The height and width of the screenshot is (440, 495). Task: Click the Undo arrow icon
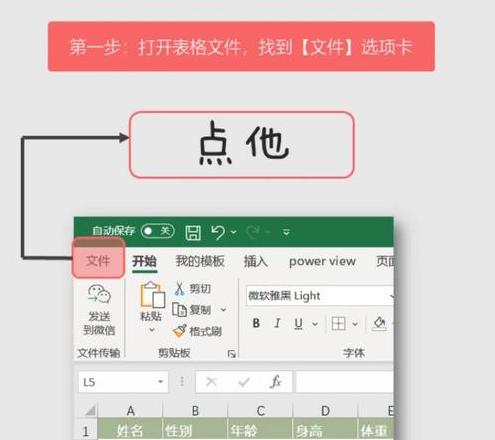tap(218, 232)
